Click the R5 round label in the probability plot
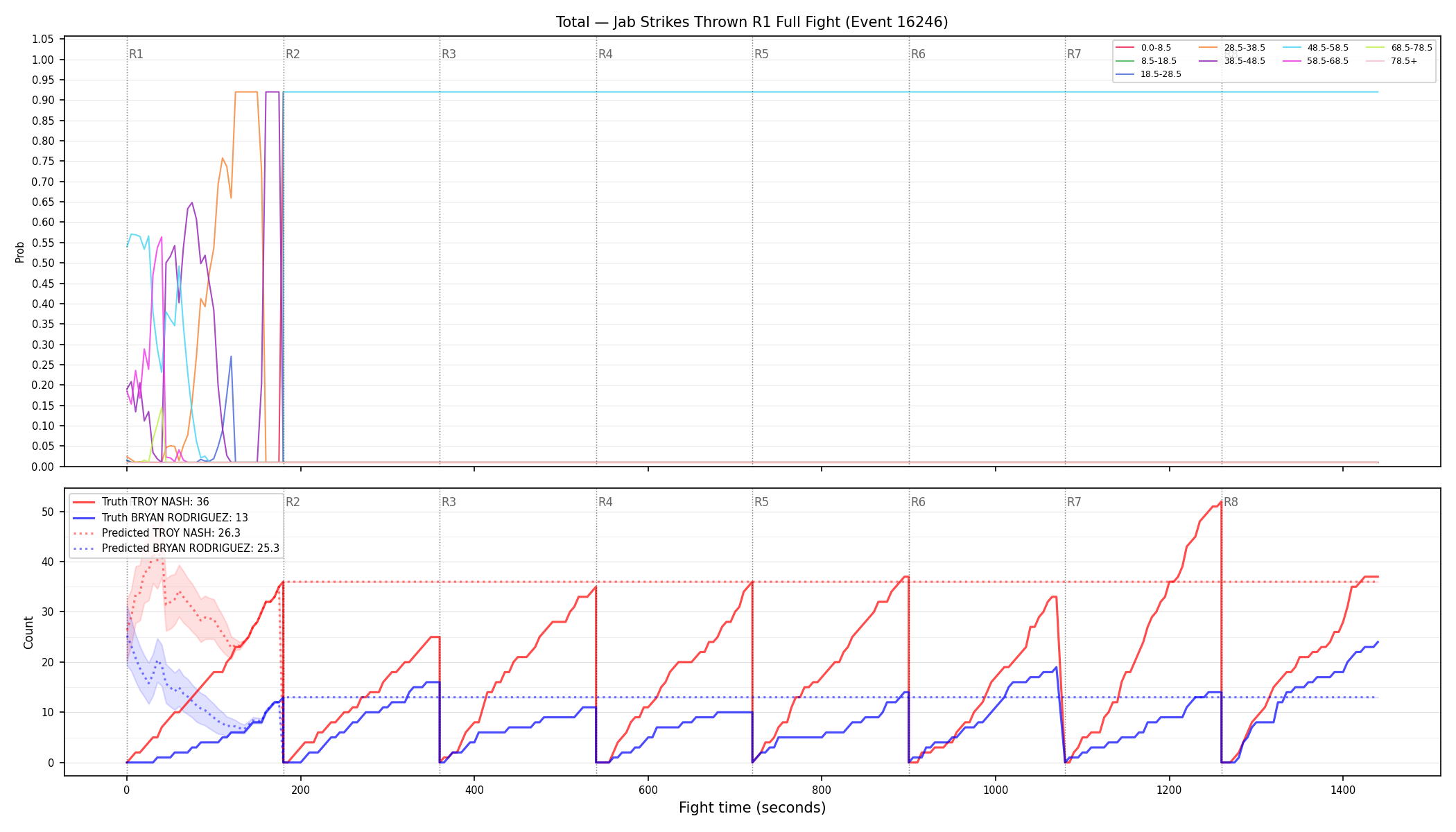 (x=761, y=54)
